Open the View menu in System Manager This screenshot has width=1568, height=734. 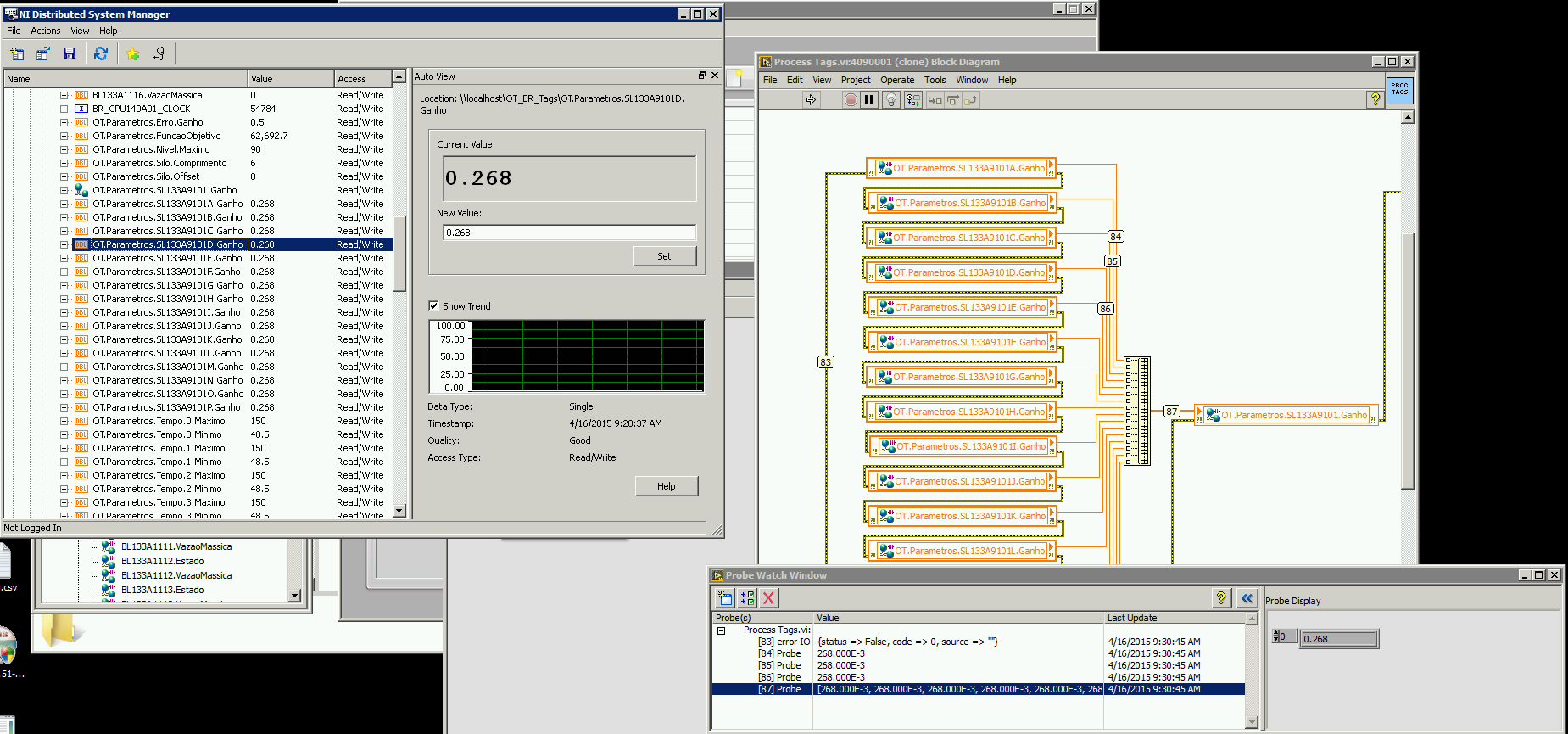click(80, 31)
